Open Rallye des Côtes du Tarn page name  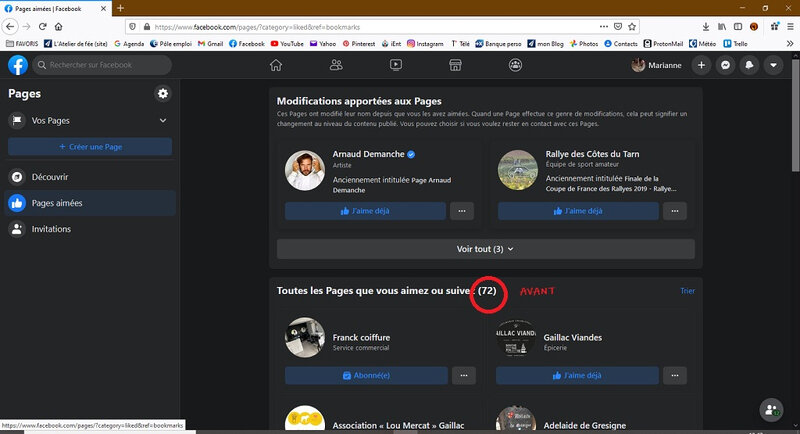tap(592, 154)
